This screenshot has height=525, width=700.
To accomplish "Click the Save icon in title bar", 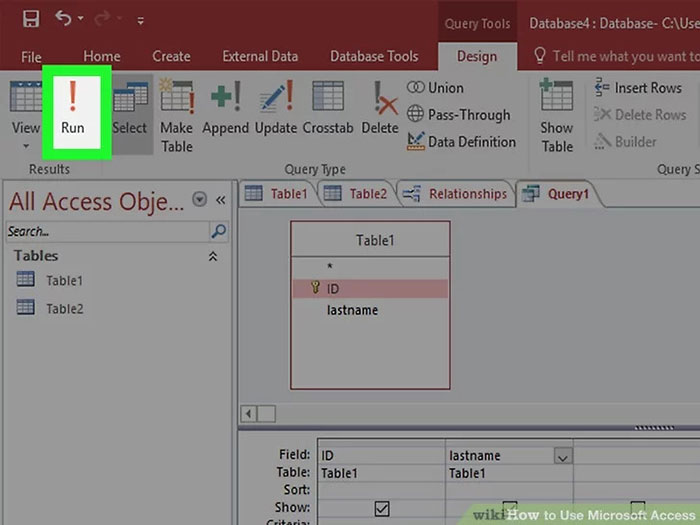I will coord(31,19).
